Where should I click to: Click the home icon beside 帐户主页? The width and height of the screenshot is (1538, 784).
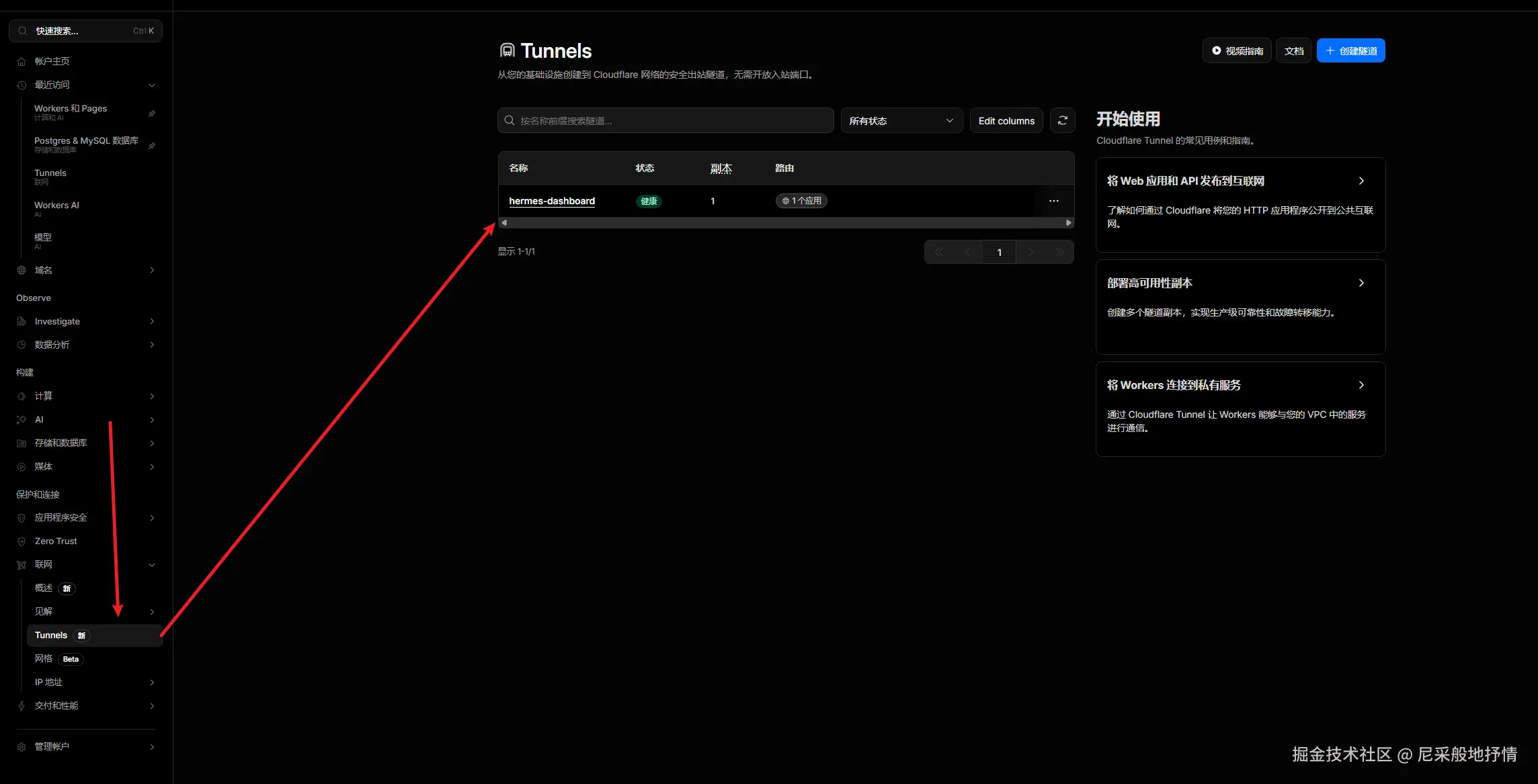(22, 62)
